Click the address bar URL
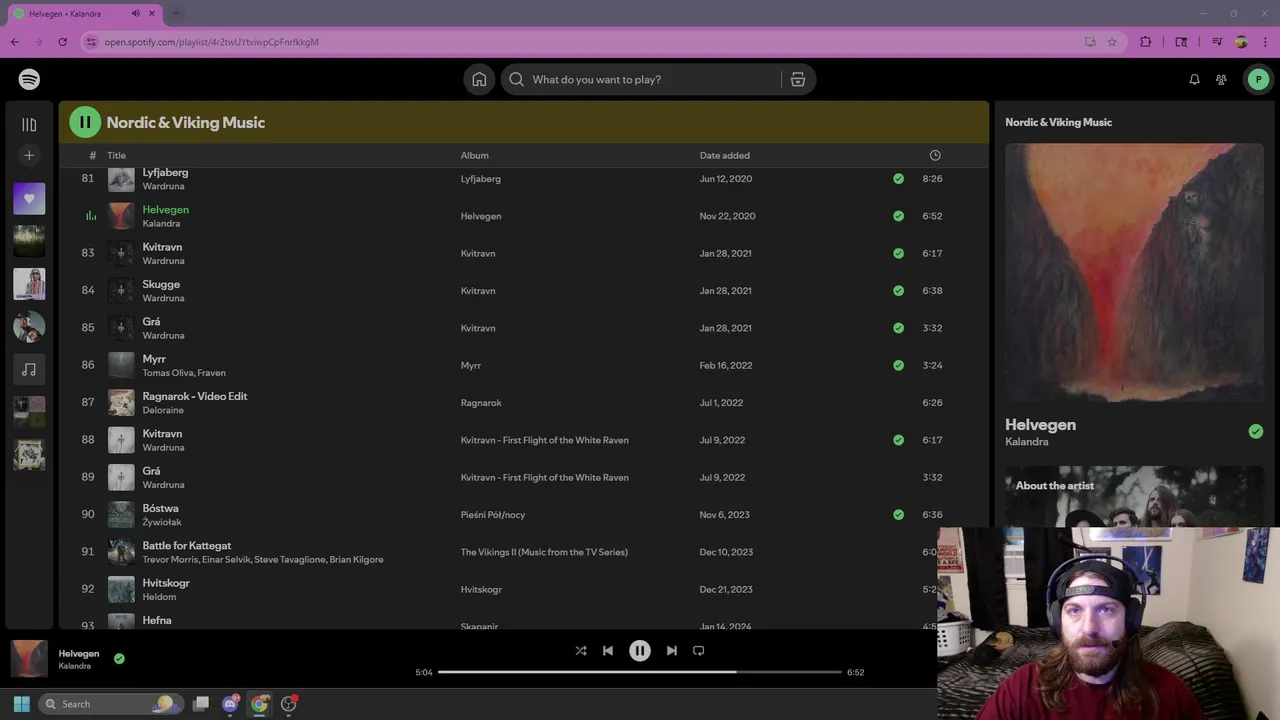This screenshot has width=1280, height=720. pos(211,42)
